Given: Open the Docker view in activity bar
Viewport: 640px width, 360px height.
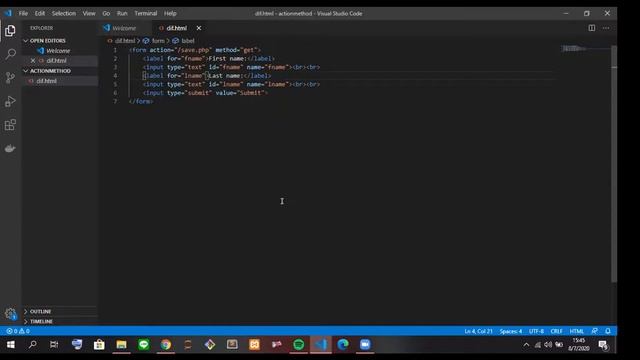Looking at the screenshot, I should click(x=10, y=149).
